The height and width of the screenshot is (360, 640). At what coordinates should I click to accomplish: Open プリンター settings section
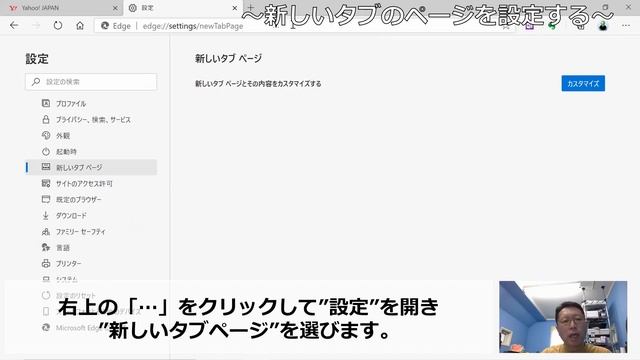[x=91, y=263]
